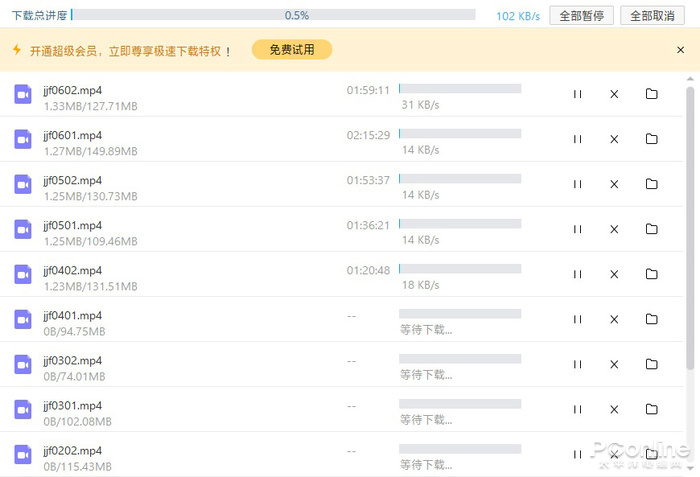Screen dimensions: 700x477
Task: Click 全部暂停 to pause all downloads
Action: tap(581, 16)
